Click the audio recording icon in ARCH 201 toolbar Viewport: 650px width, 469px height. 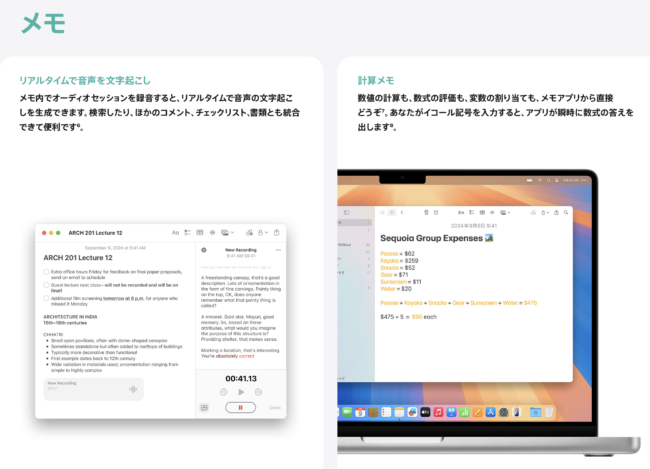coord(214,232)
